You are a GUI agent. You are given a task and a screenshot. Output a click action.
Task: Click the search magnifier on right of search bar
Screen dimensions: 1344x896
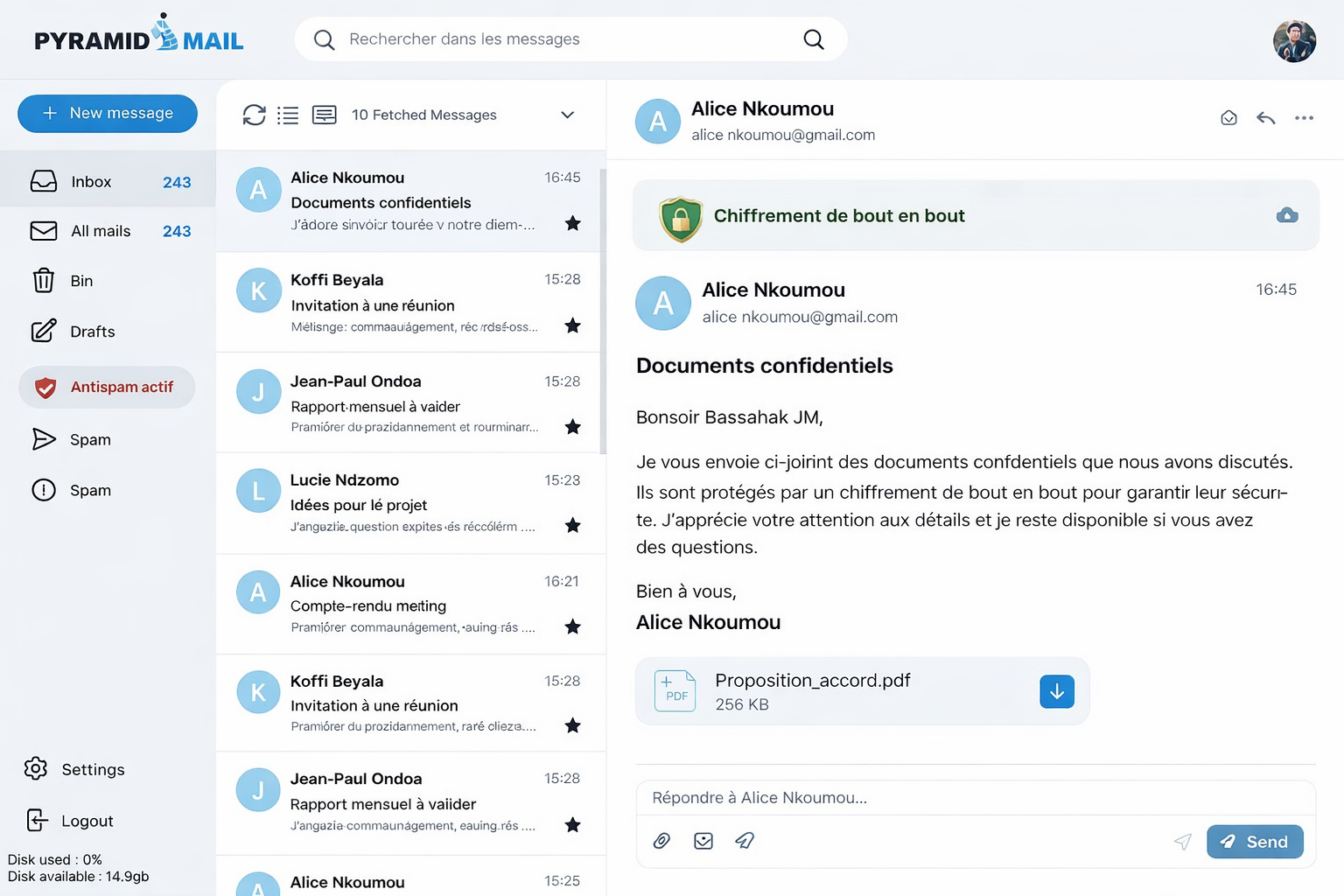[814, 39]
